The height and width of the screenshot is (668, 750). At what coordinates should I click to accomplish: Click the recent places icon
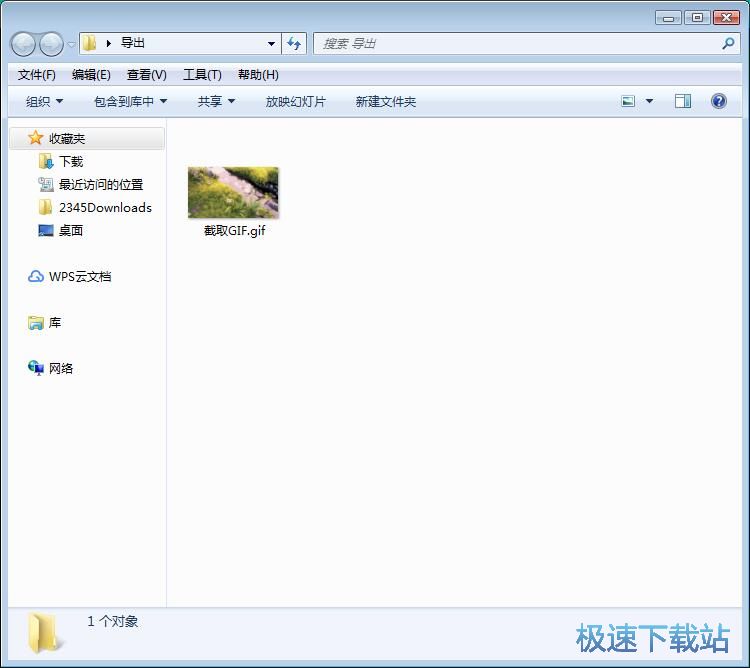[46, 184]
